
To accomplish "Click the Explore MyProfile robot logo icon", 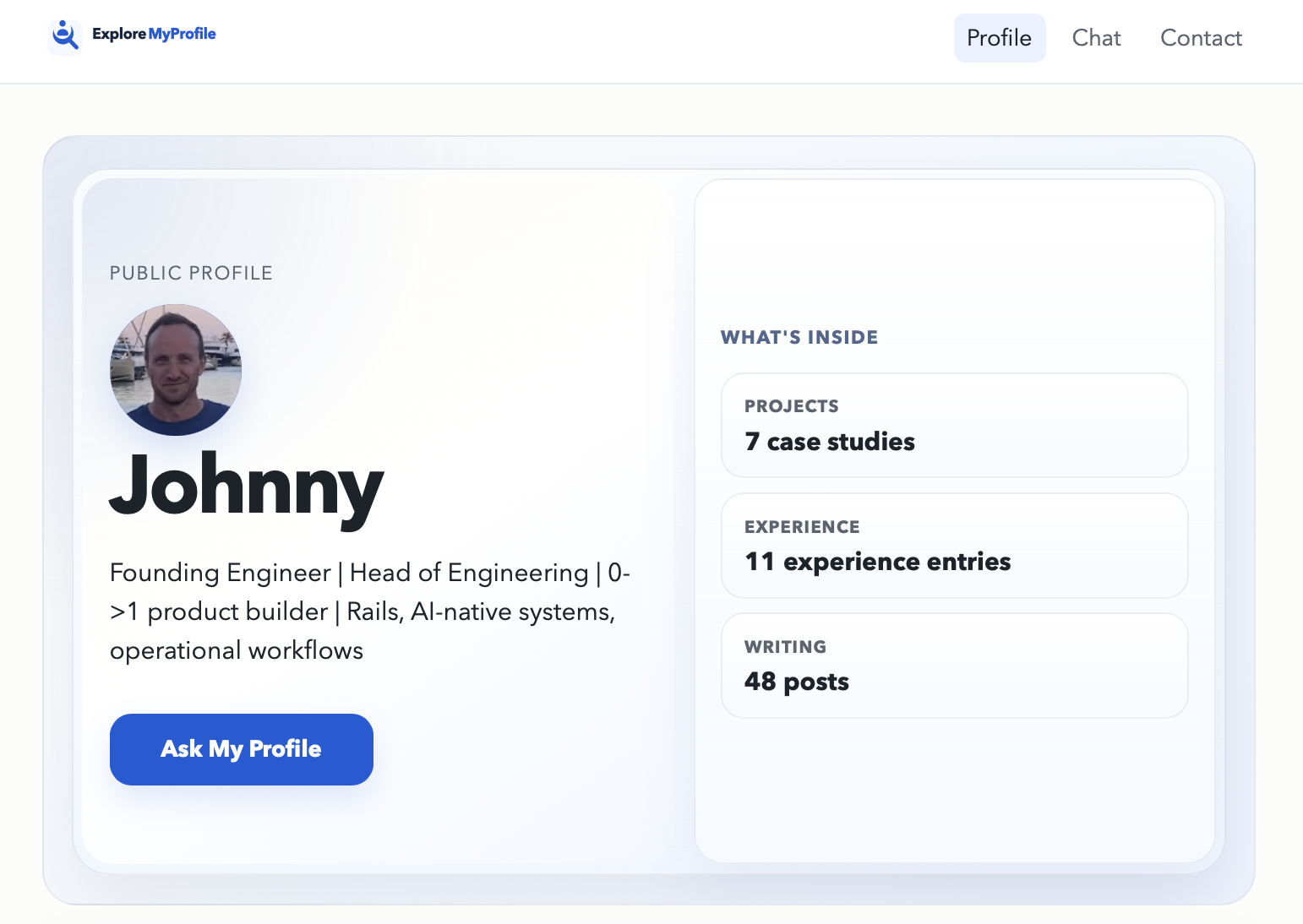I will [65, 35].
